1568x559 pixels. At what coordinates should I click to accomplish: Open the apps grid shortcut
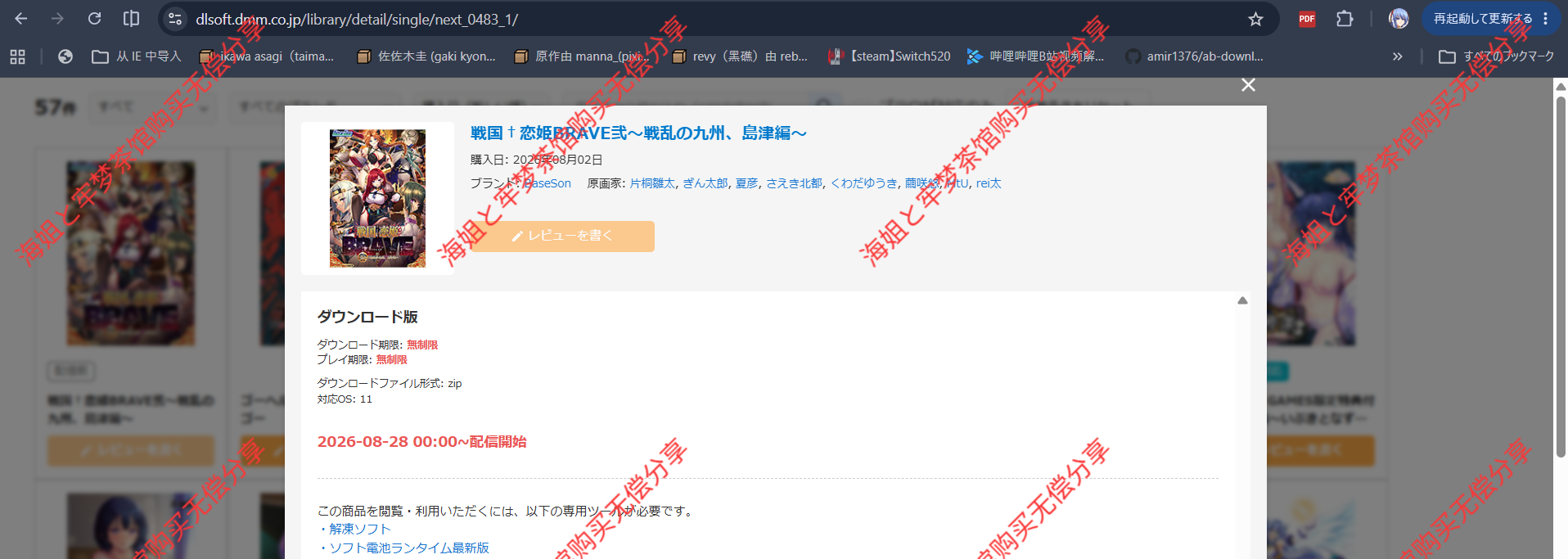(x=18, y=56)
